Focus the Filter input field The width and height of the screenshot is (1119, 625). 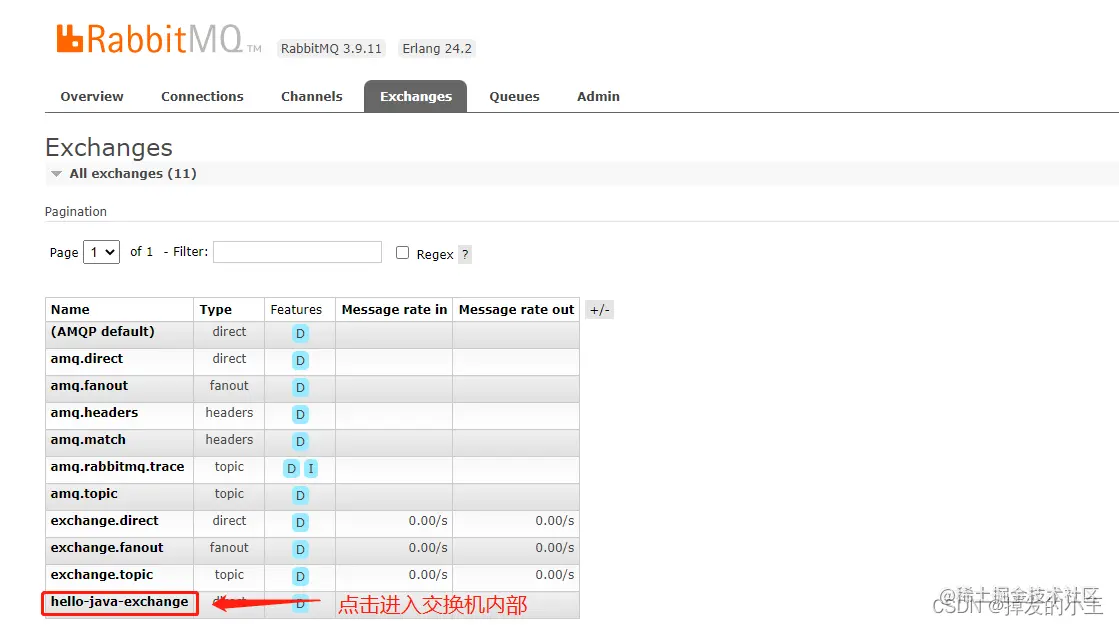click(298, 252)
